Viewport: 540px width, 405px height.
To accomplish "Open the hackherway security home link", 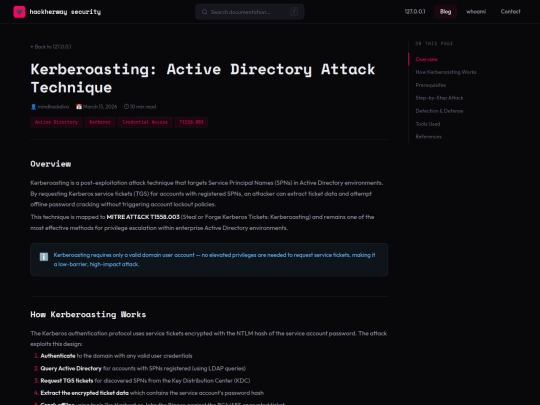I will point(57,12).
